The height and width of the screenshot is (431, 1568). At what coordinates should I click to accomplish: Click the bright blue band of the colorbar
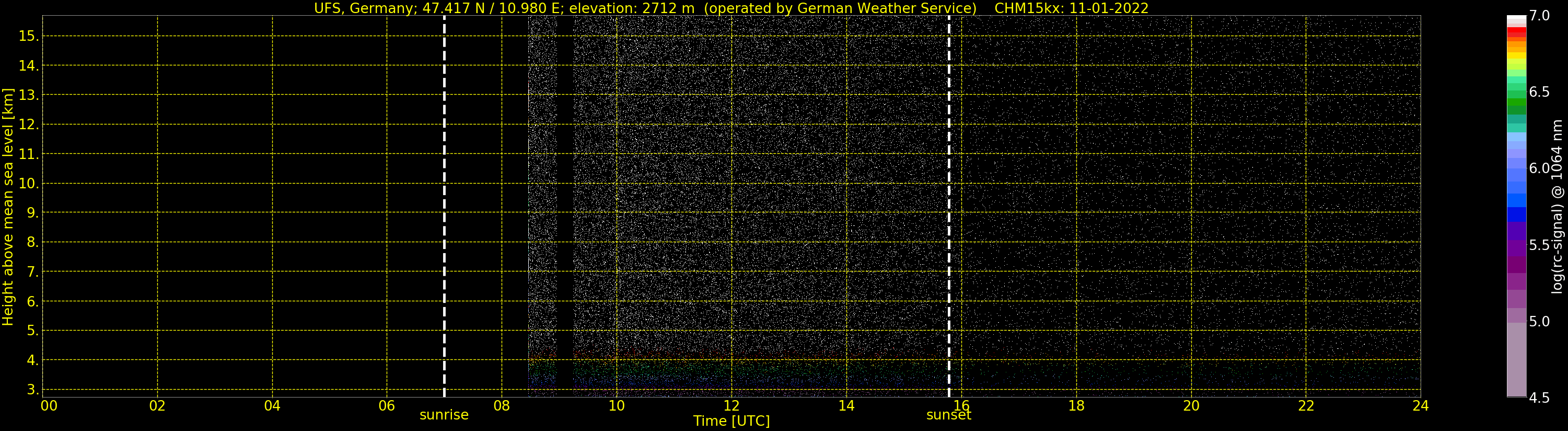(1516, 200)
